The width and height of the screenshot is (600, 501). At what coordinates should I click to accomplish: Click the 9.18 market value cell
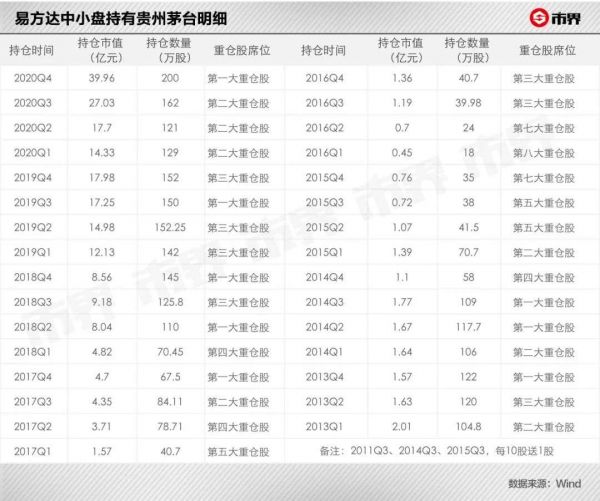(102, 302)
